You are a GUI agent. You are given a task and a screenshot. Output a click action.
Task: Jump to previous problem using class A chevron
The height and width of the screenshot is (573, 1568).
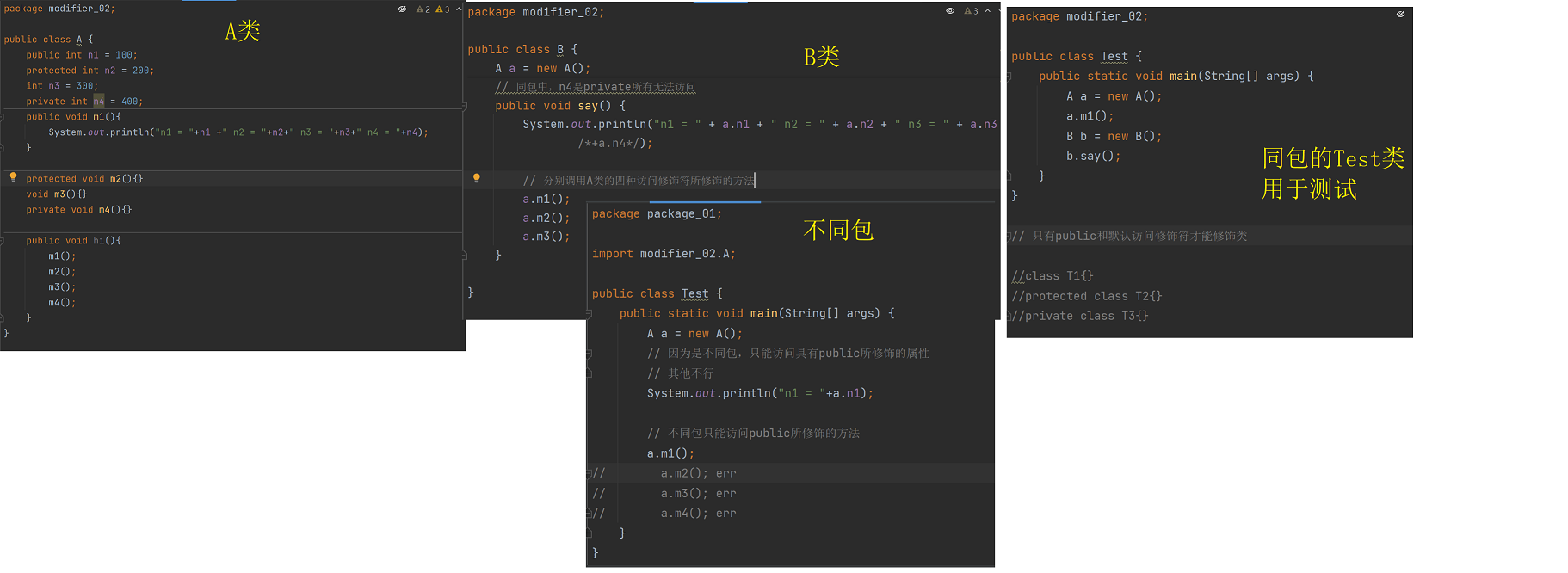pos(459,9)
